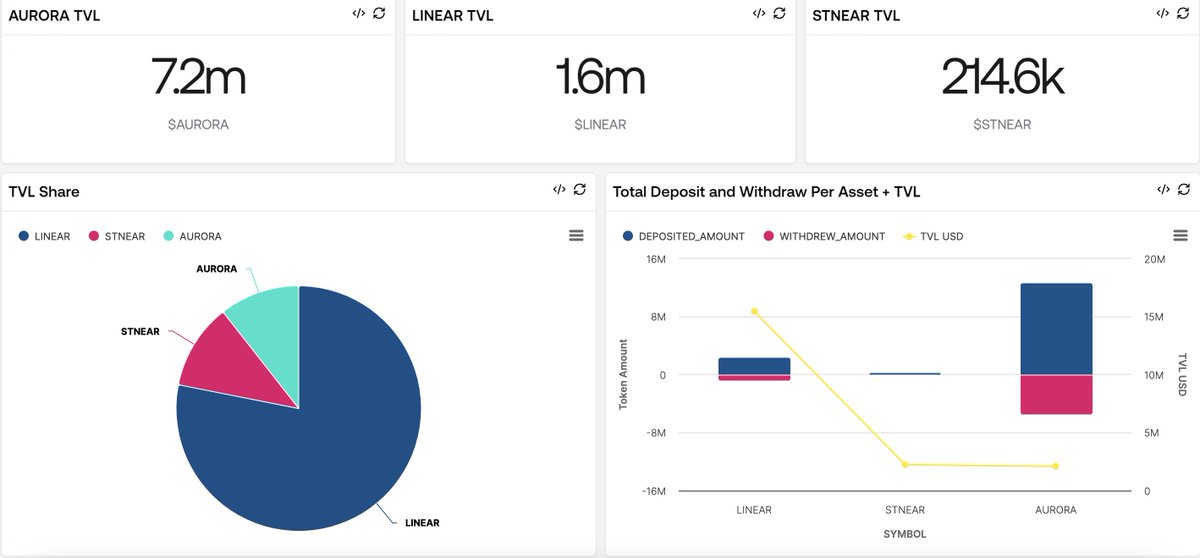
Task: Click the STNEAR deposited amount bar
Action: 905,374
